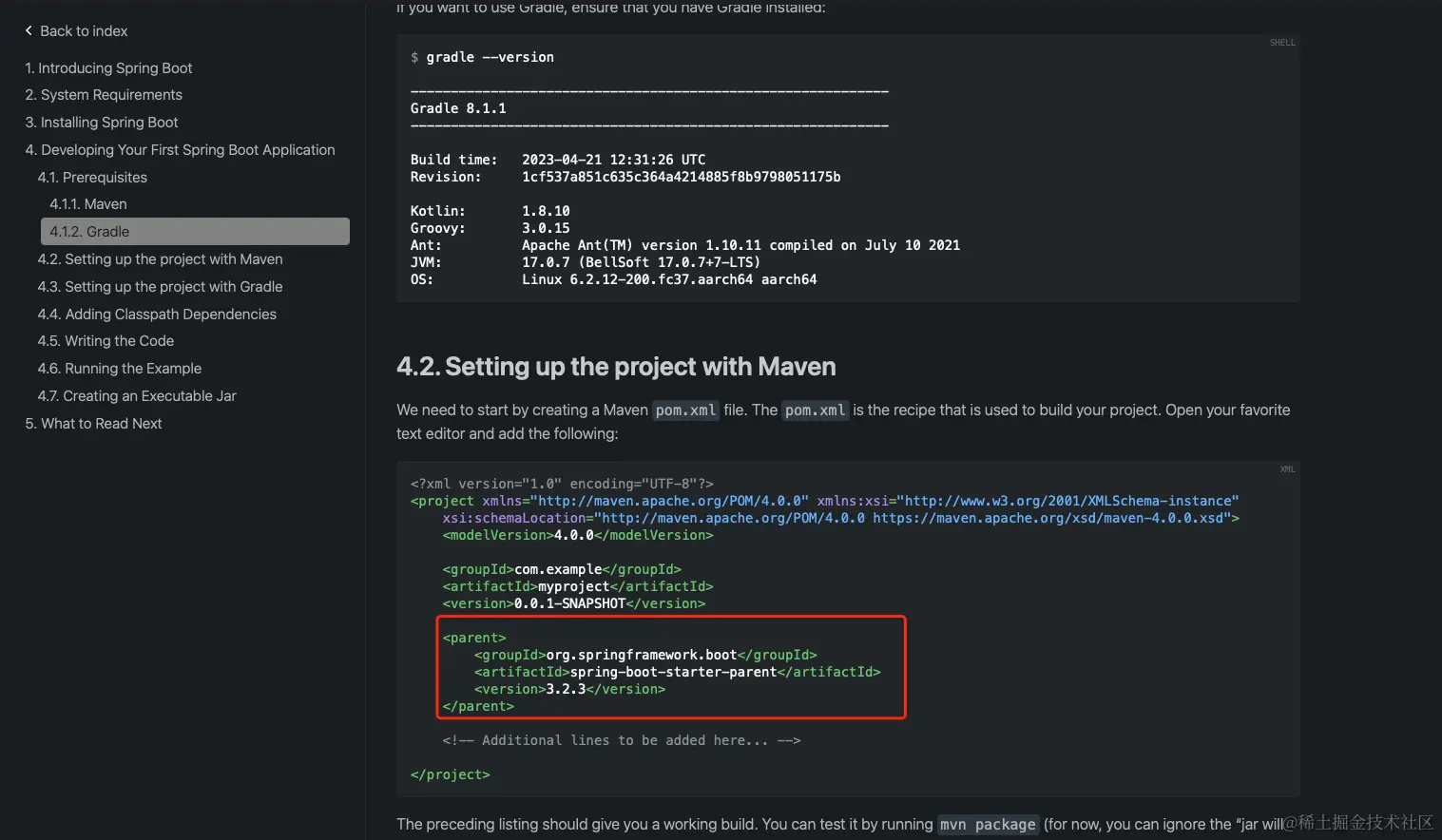
Task: Go to 4.4. Adding Classpath Dependencies
Action: click(x=157, y=315)
